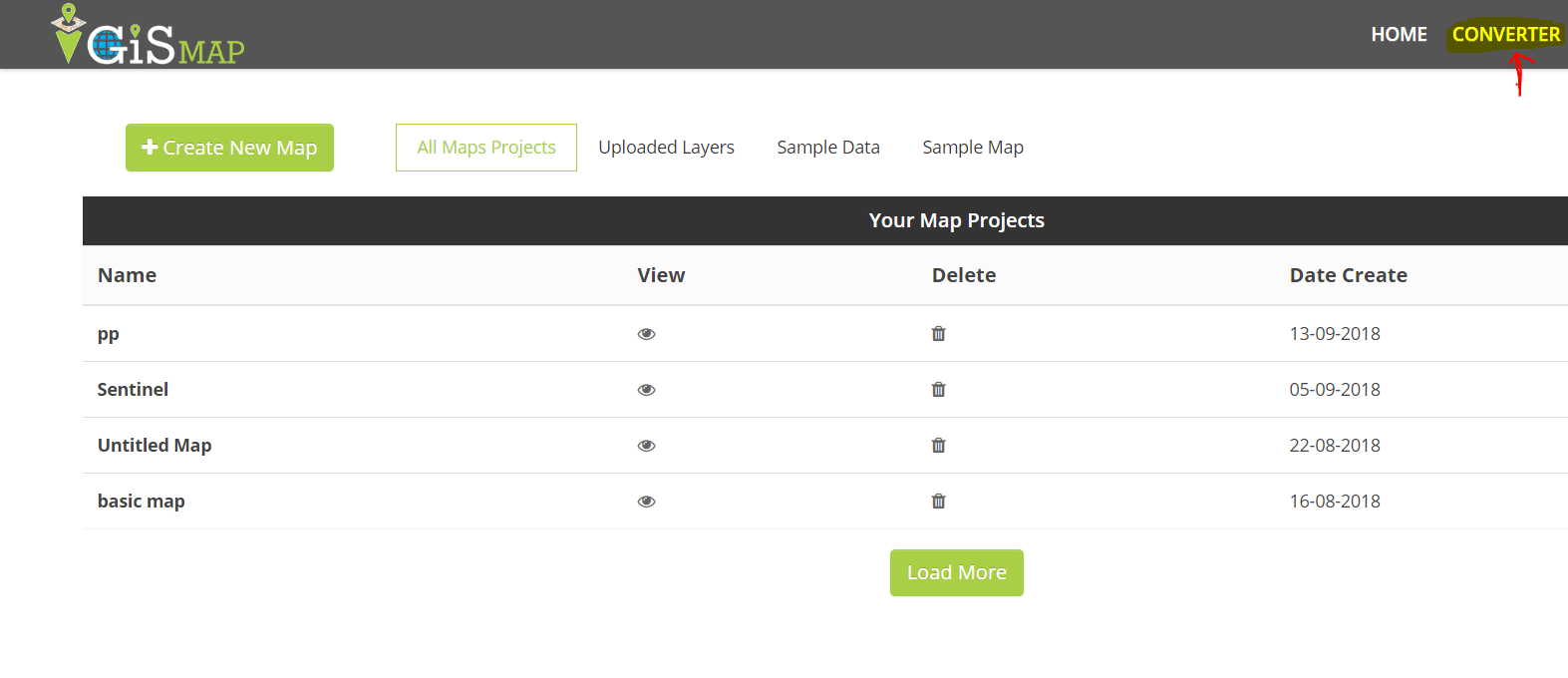This screenshot has height=678, width=1568.
Task: Click the Date Create column header
Action: (1348, 275)
